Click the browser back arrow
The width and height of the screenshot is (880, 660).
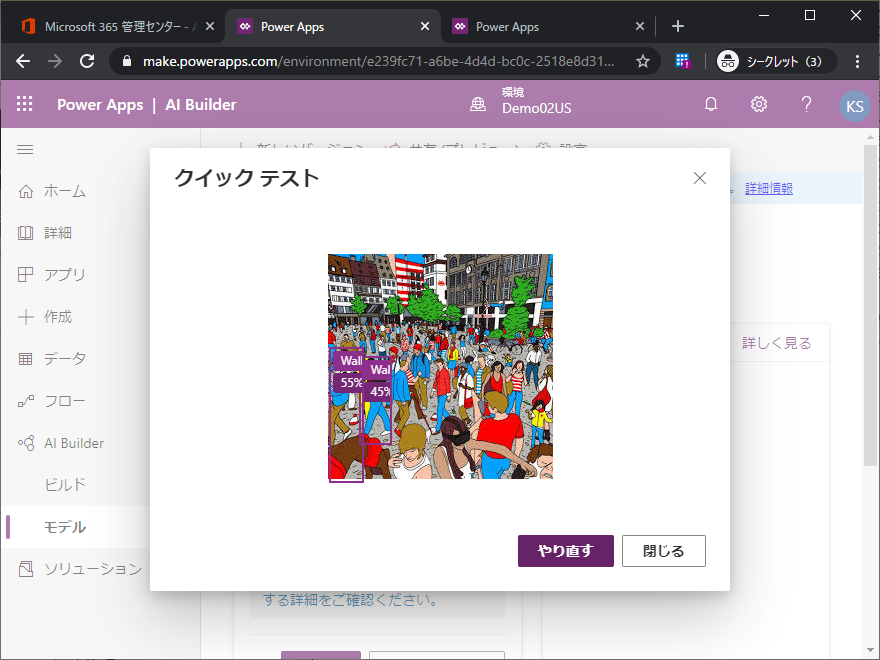click(23, 61)
